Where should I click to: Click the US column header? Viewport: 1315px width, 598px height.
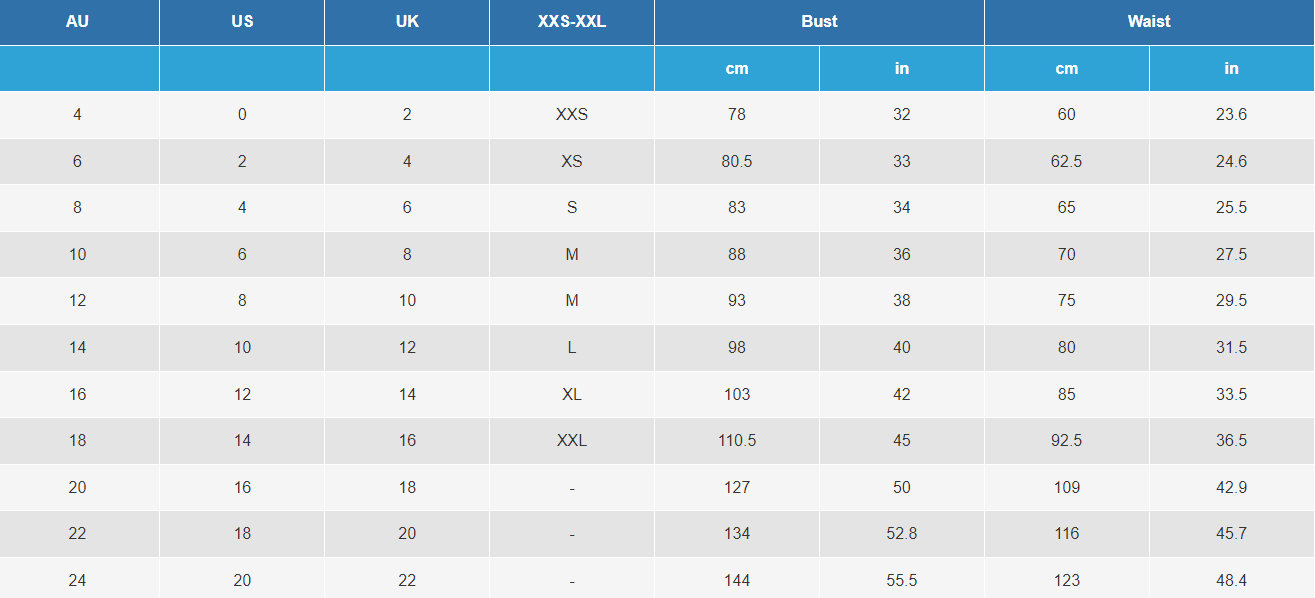point(242,21)
